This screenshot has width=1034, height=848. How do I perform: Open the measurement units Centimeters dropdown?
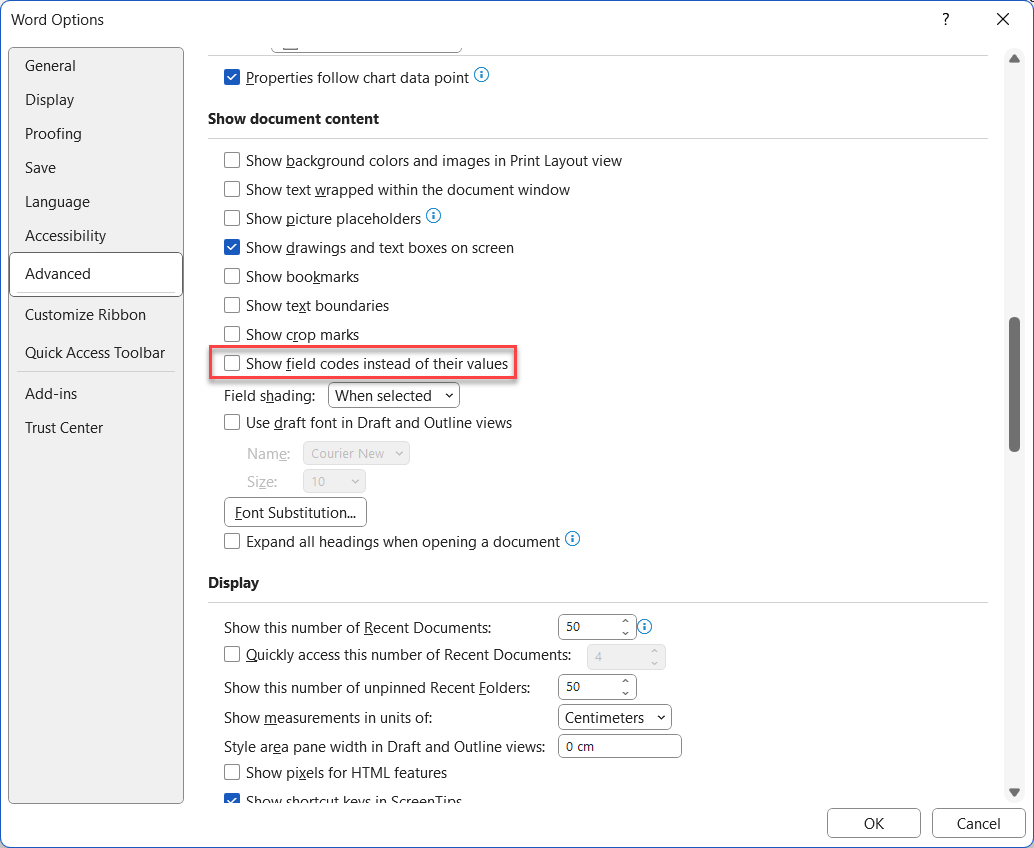[x=615, y=717]
